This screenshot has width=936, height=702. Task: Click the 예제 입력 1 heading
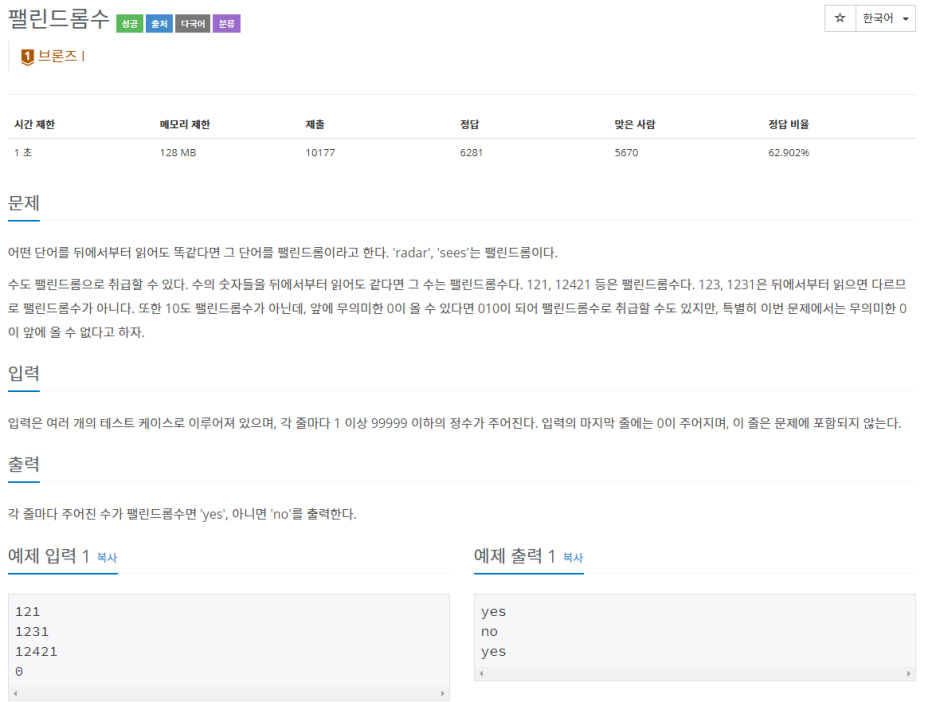(48, 556)
